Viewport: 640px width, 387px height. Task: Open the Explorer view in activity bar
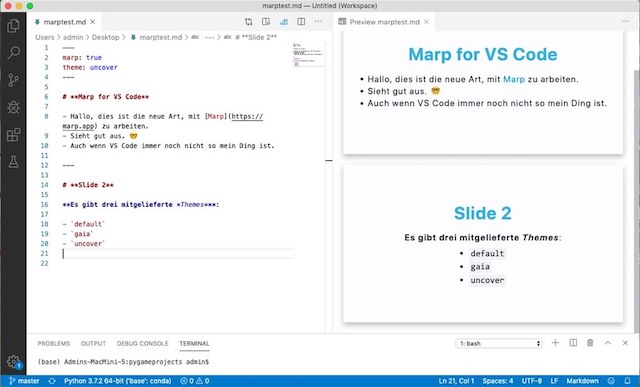point(13,26)
